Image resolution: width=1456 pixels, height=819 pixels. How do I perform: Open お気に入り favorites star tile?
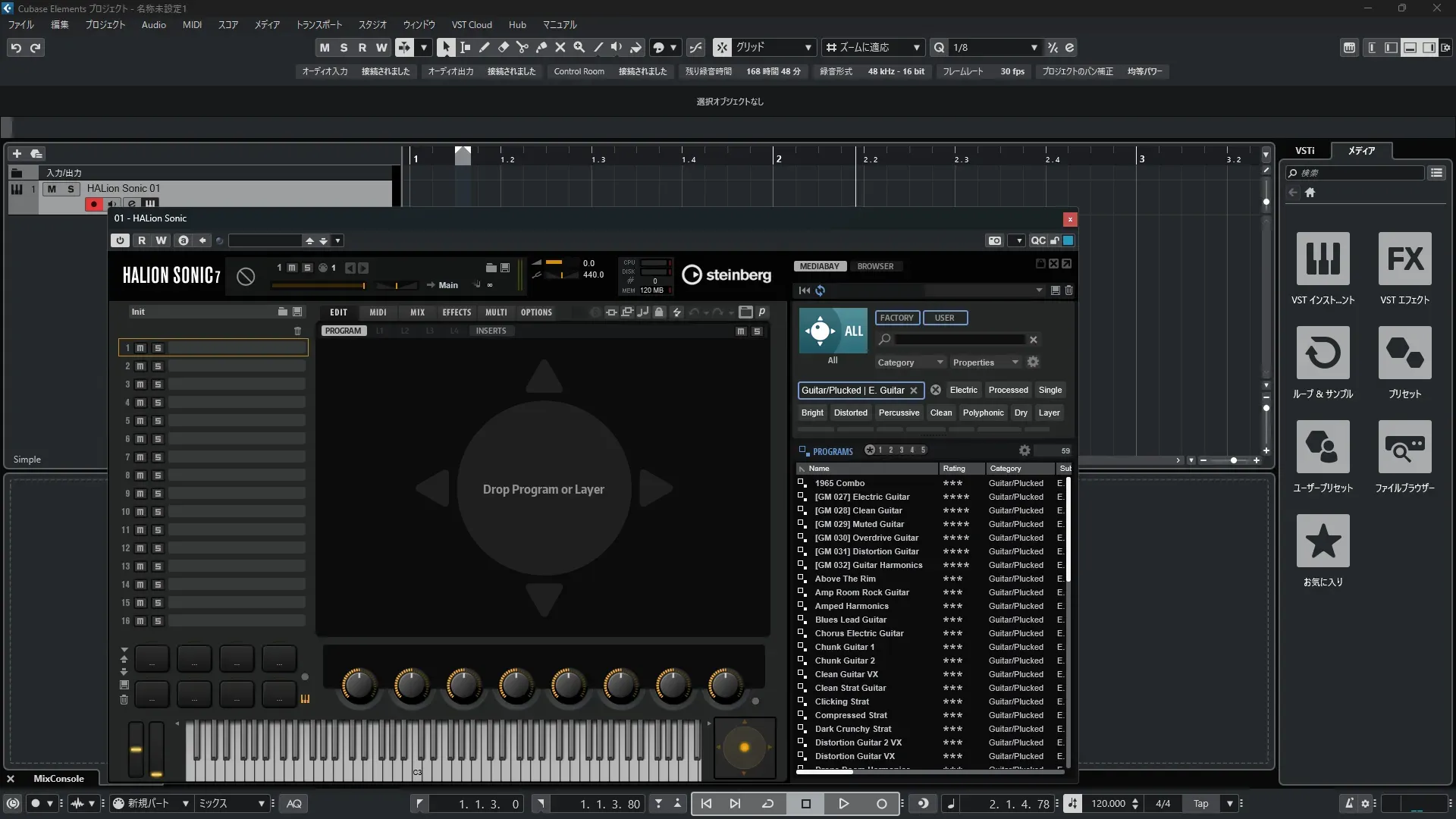click(x=1323, y=541)
